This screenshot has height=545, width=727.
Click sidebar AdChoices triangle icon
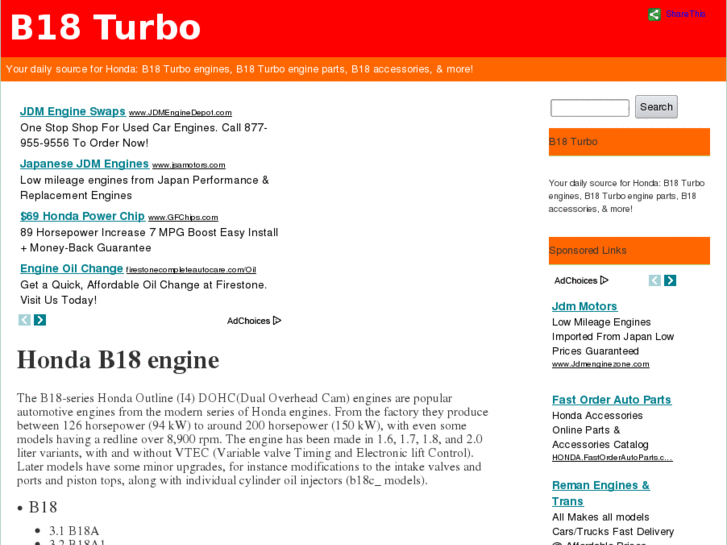(604, 280)
